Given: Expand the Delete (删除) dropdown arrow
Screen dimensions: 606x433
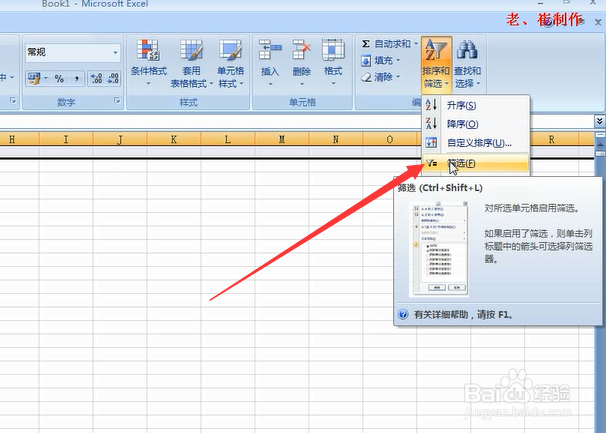Looking at the screenshot, I should [x=302, y=84].
